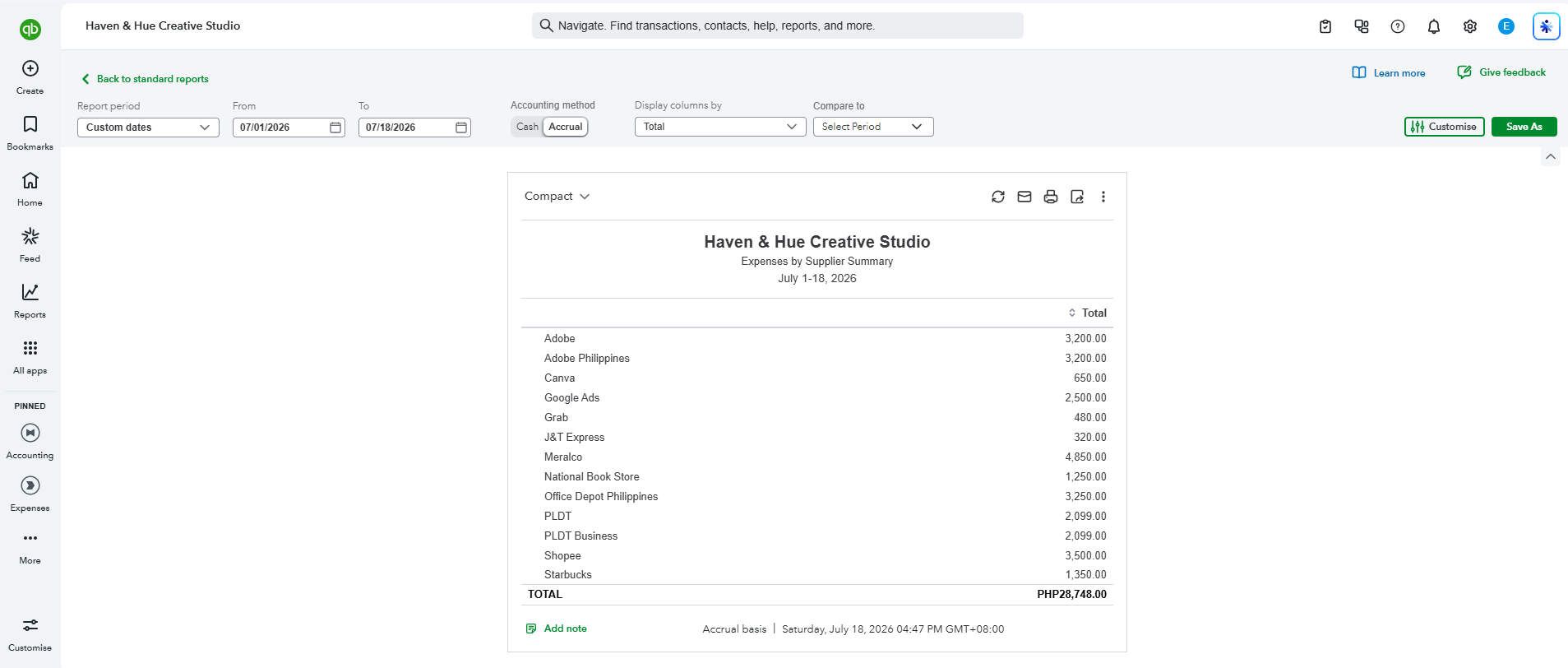Click the PLDT Business supplier name
Image resolution: width=1568 pixels, height=668 pixels.
[581, 536]
